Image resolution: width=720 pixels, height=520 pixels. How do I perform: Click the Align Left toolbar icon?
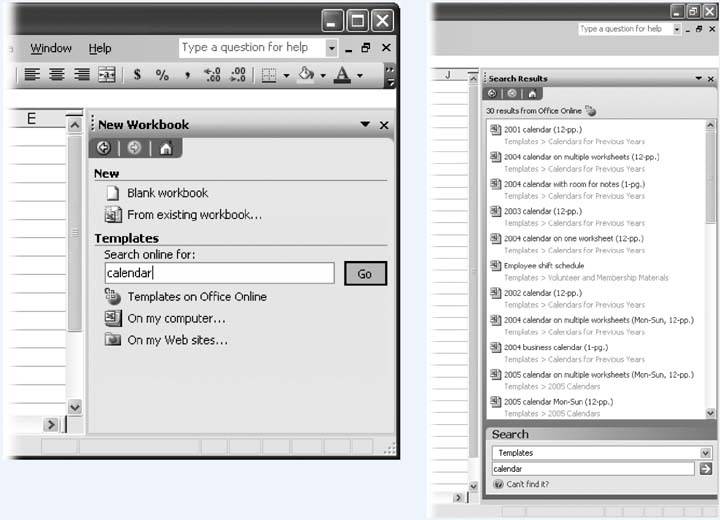[x=32, y=75]
